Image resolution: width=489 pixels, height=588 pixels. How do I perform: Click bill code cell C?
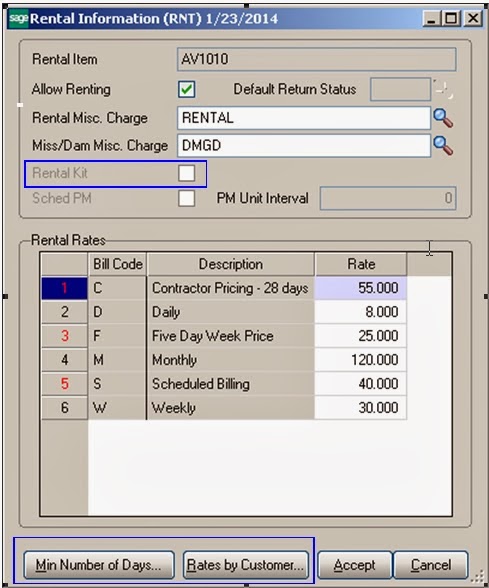(117, 288)
